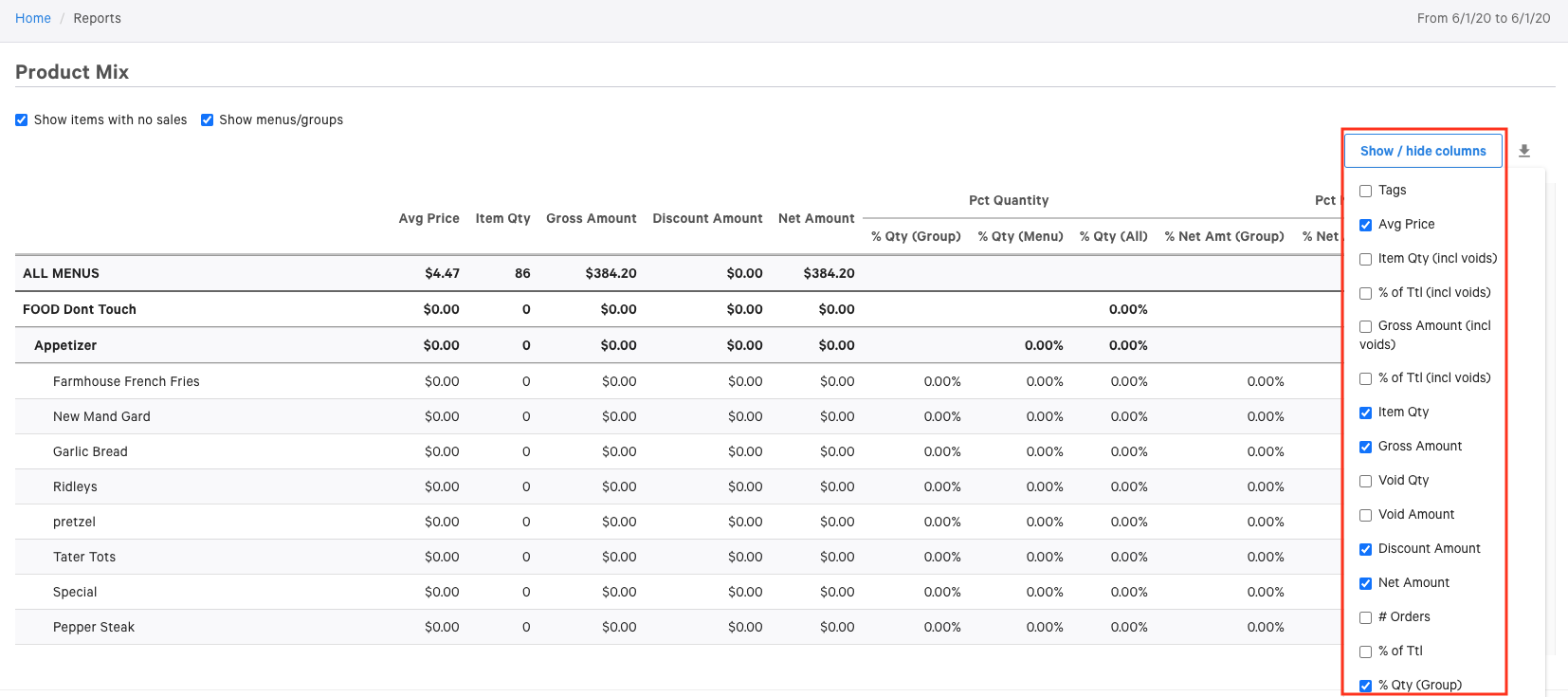Enable the Tags column checkbox

click(1365, 191)
